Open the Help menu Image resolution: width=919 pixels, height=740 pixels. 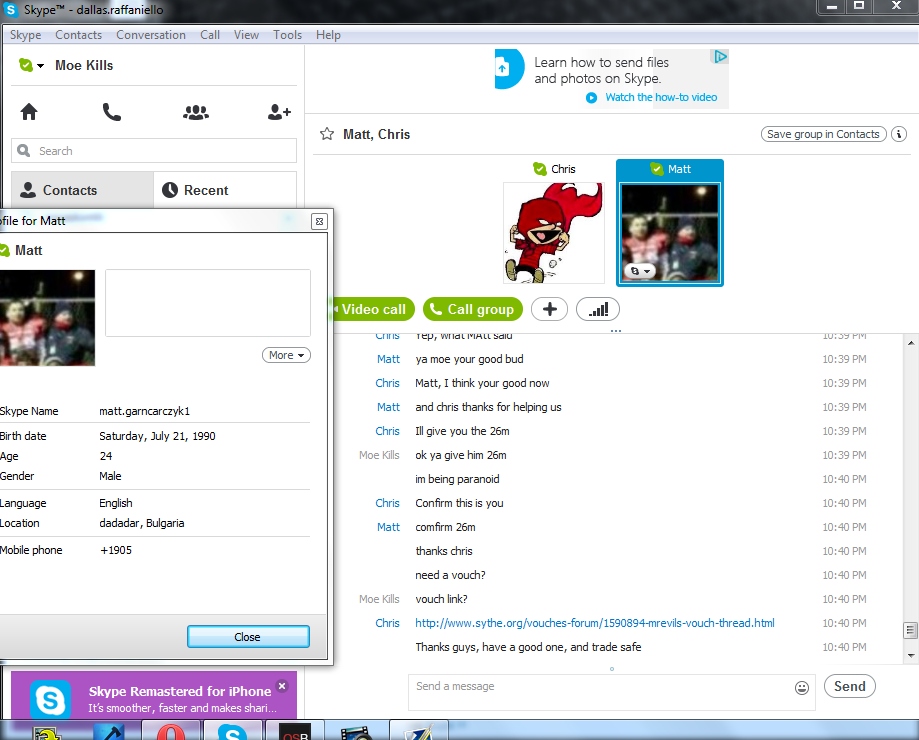[x=328, y=35]
